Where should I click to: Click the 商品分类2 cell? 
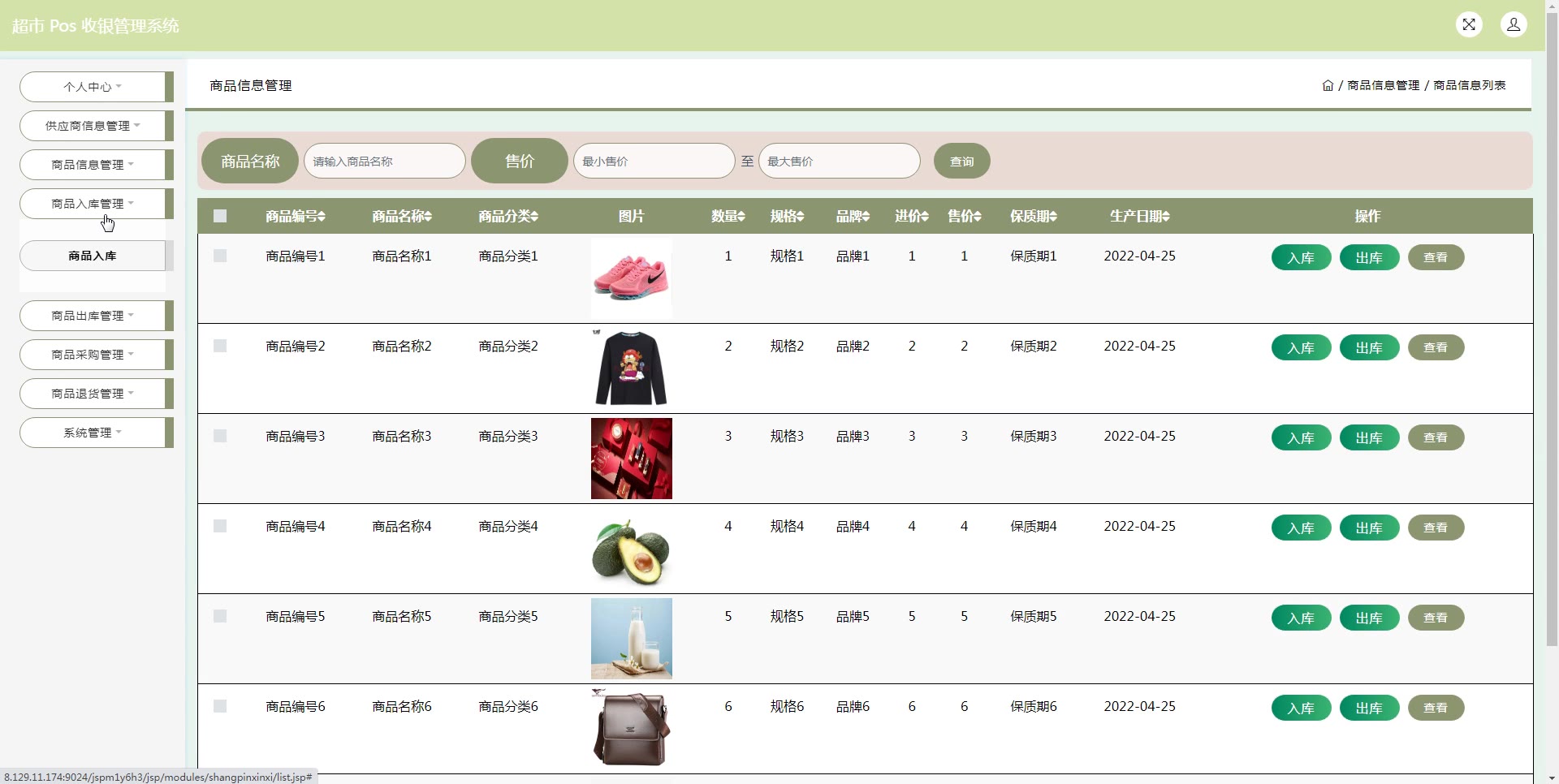[x=507, y=346]
